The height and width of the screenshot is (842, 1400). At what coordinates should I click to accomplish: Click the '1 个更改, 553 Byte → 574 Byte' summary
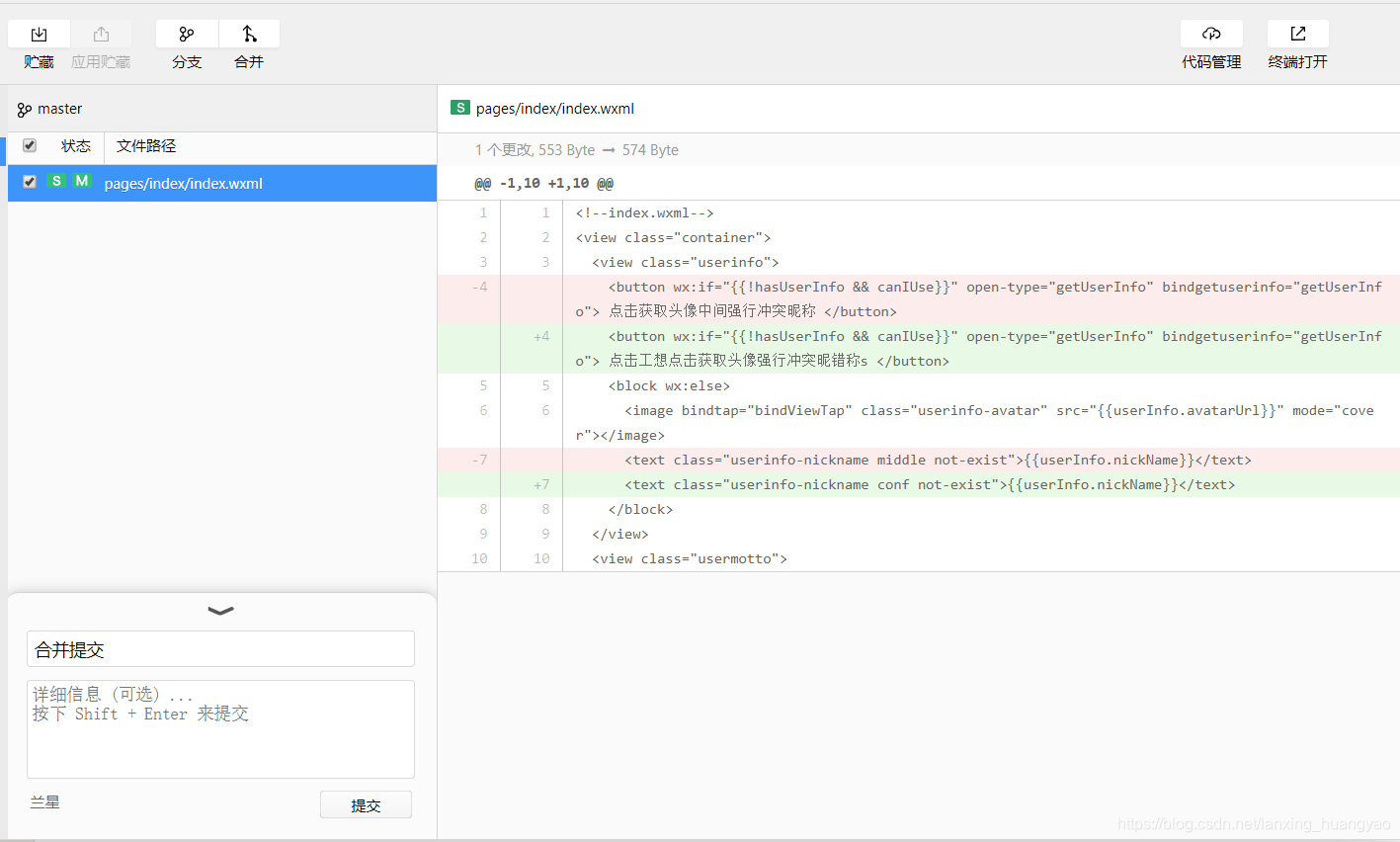click(x=577, y=150)
